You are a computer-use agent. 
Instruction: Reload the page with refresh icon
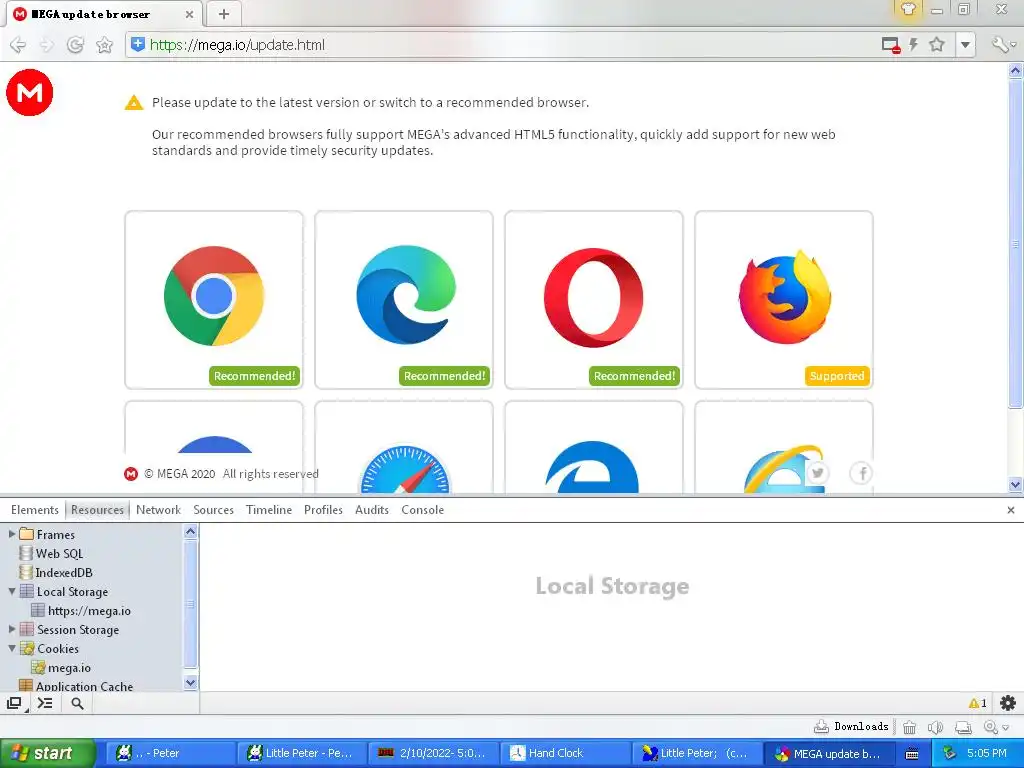pos(76,44)
